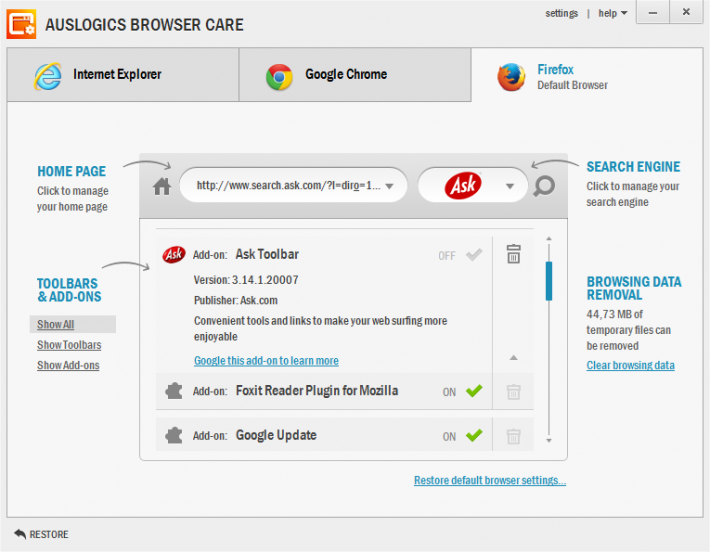Open the search engine dropdown arrow
The image size is (710, 552).
point(510,186)
